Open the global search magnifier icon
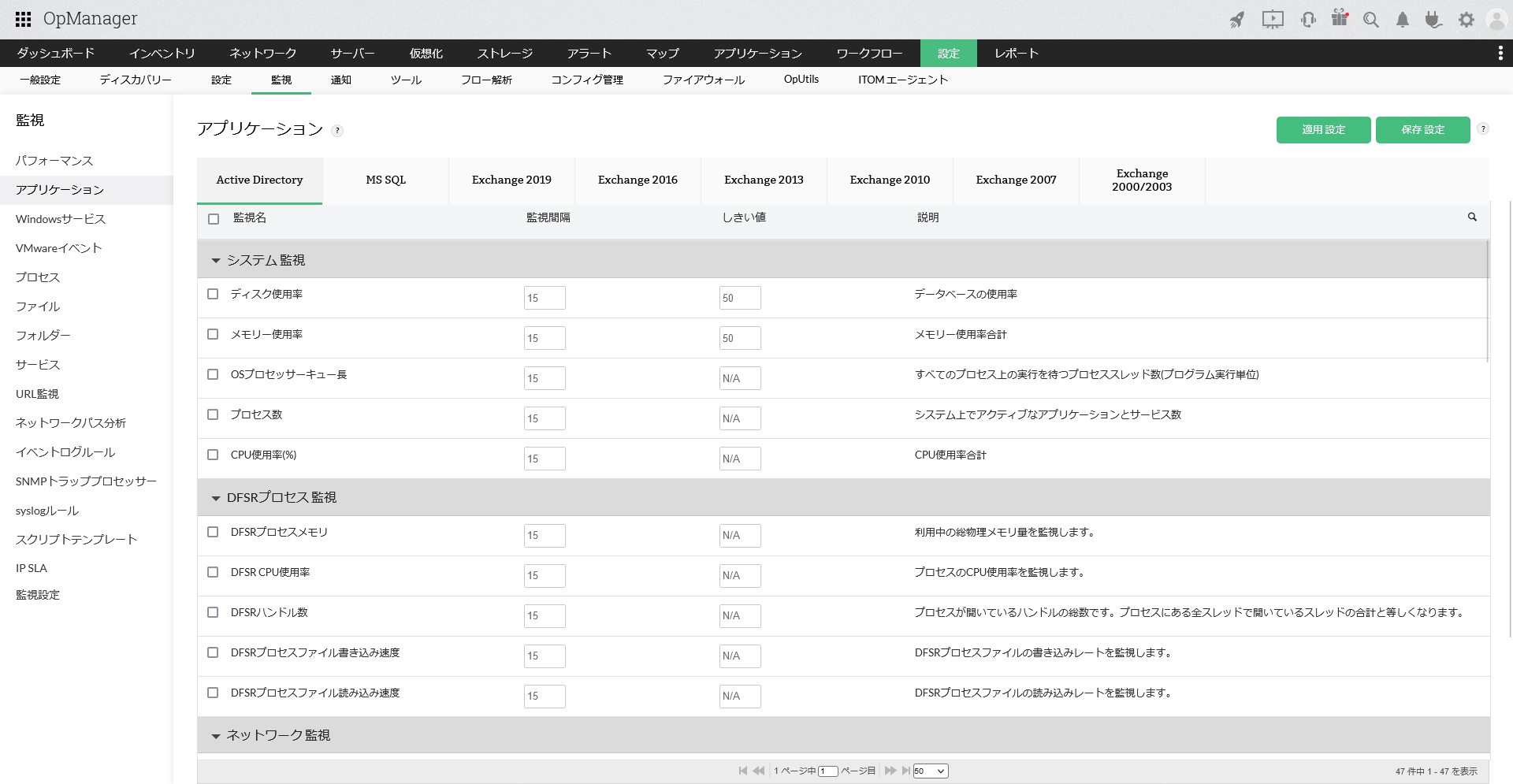 pos(1371,20)
